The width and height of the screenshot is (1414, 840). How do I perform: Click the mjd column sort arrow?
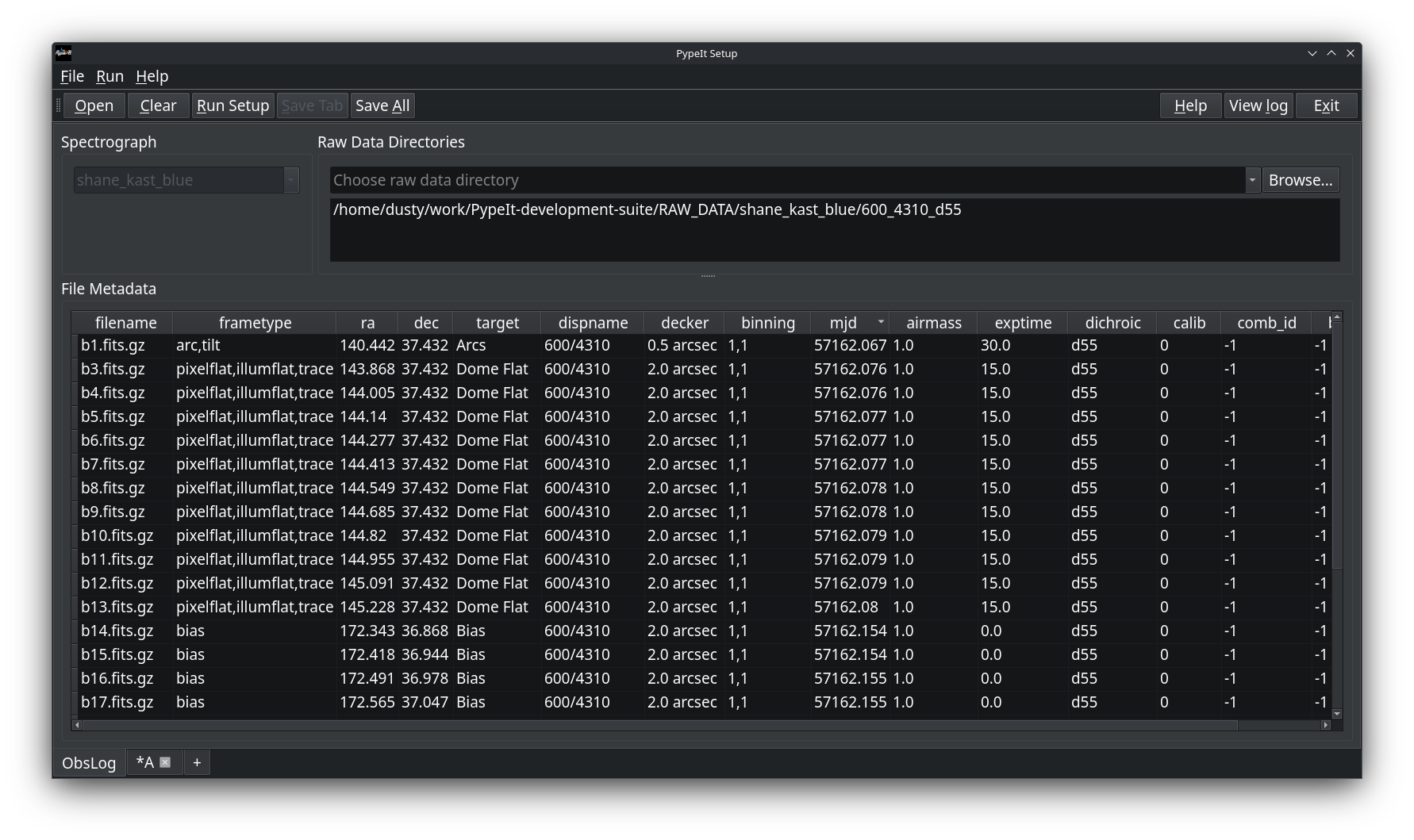[x=881, y=322]
